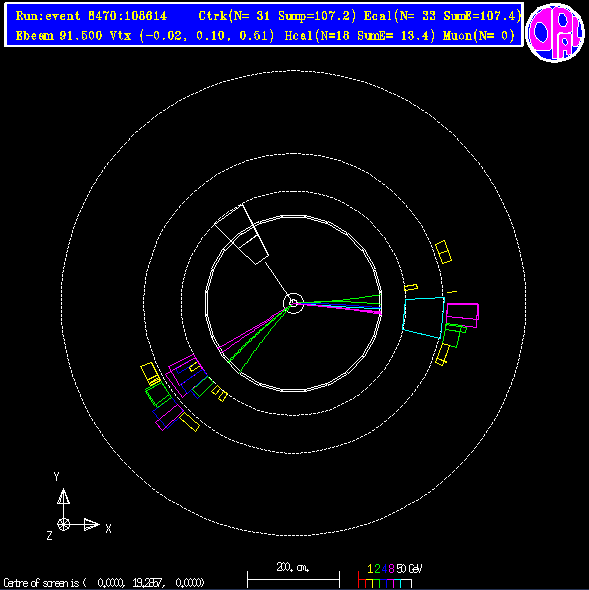Click the OPAL logo icon
589x590 pixels.
pos(556,32)
